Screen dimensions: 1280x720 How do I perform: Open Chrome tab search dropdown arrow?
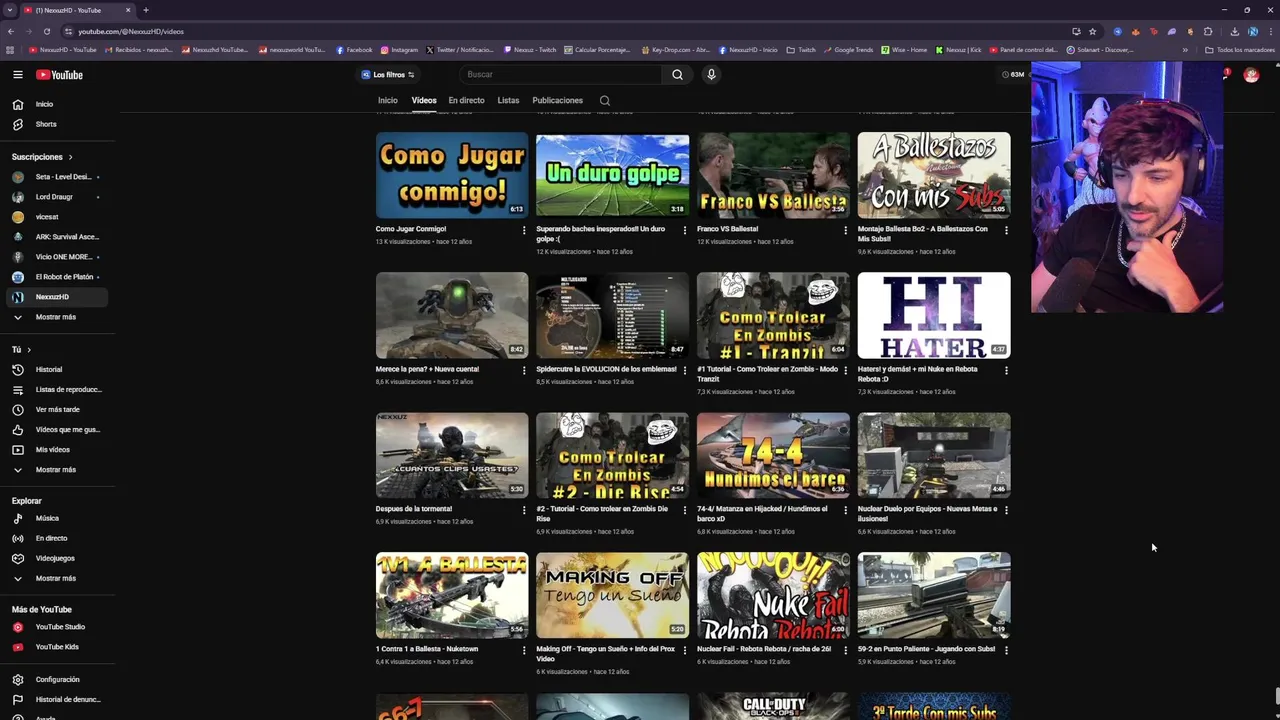click(x=10, y=10)
